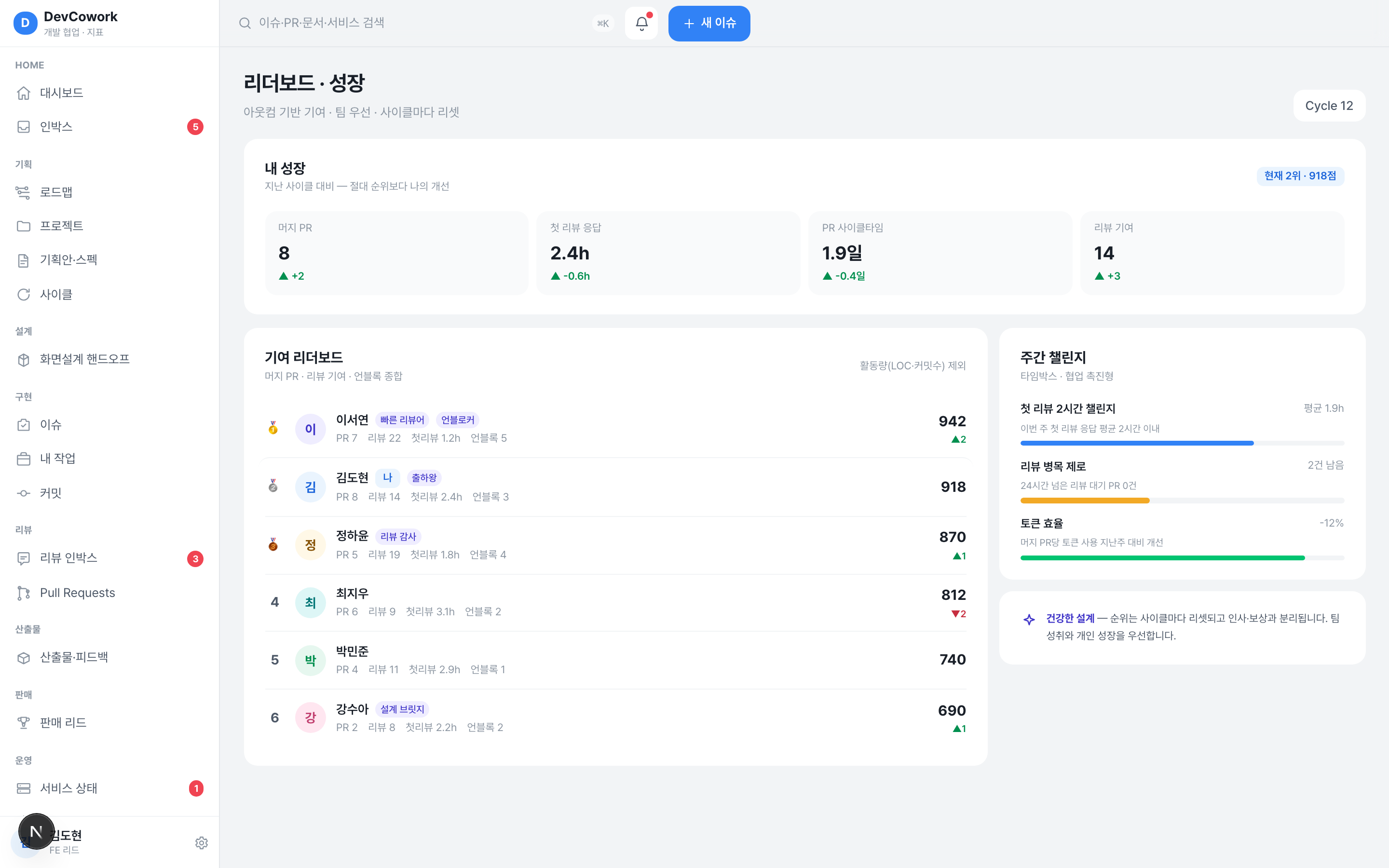Click the 설계 브릿지 badge on 강수아
This screenshot has height=868, width=1389.
tap(402, 709)
